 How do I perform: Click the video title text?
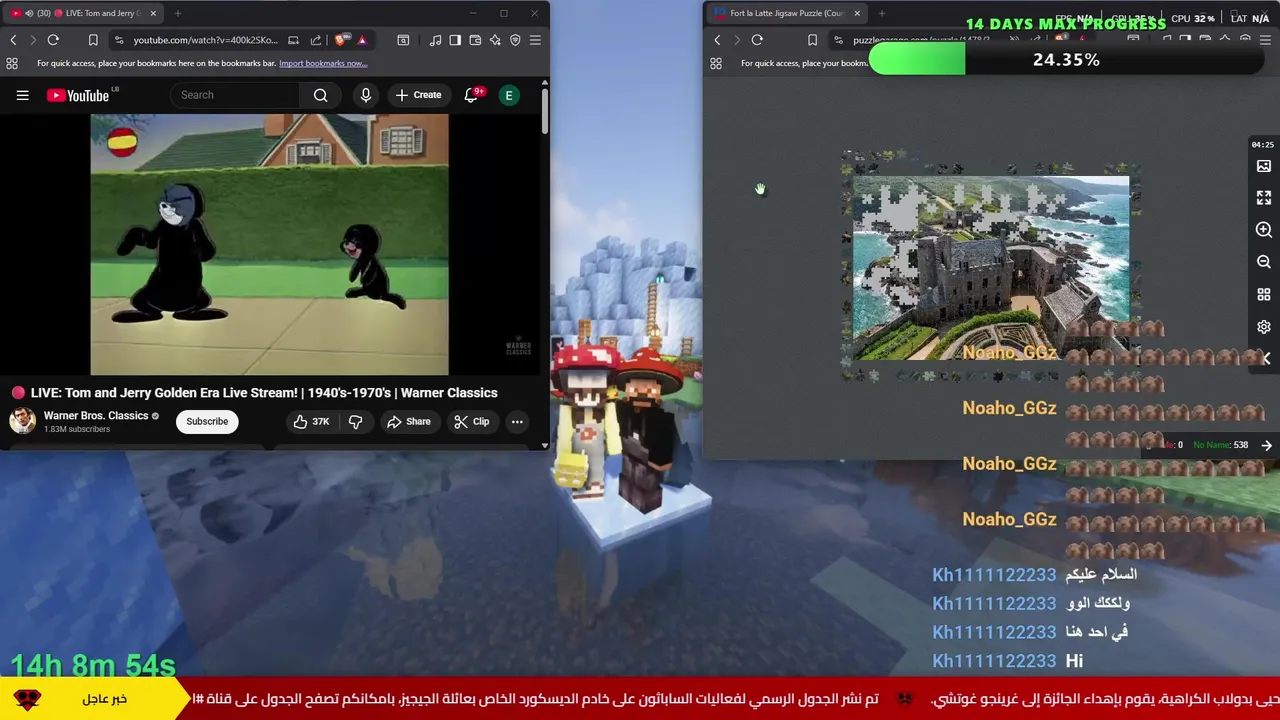[x=264, y=393]
